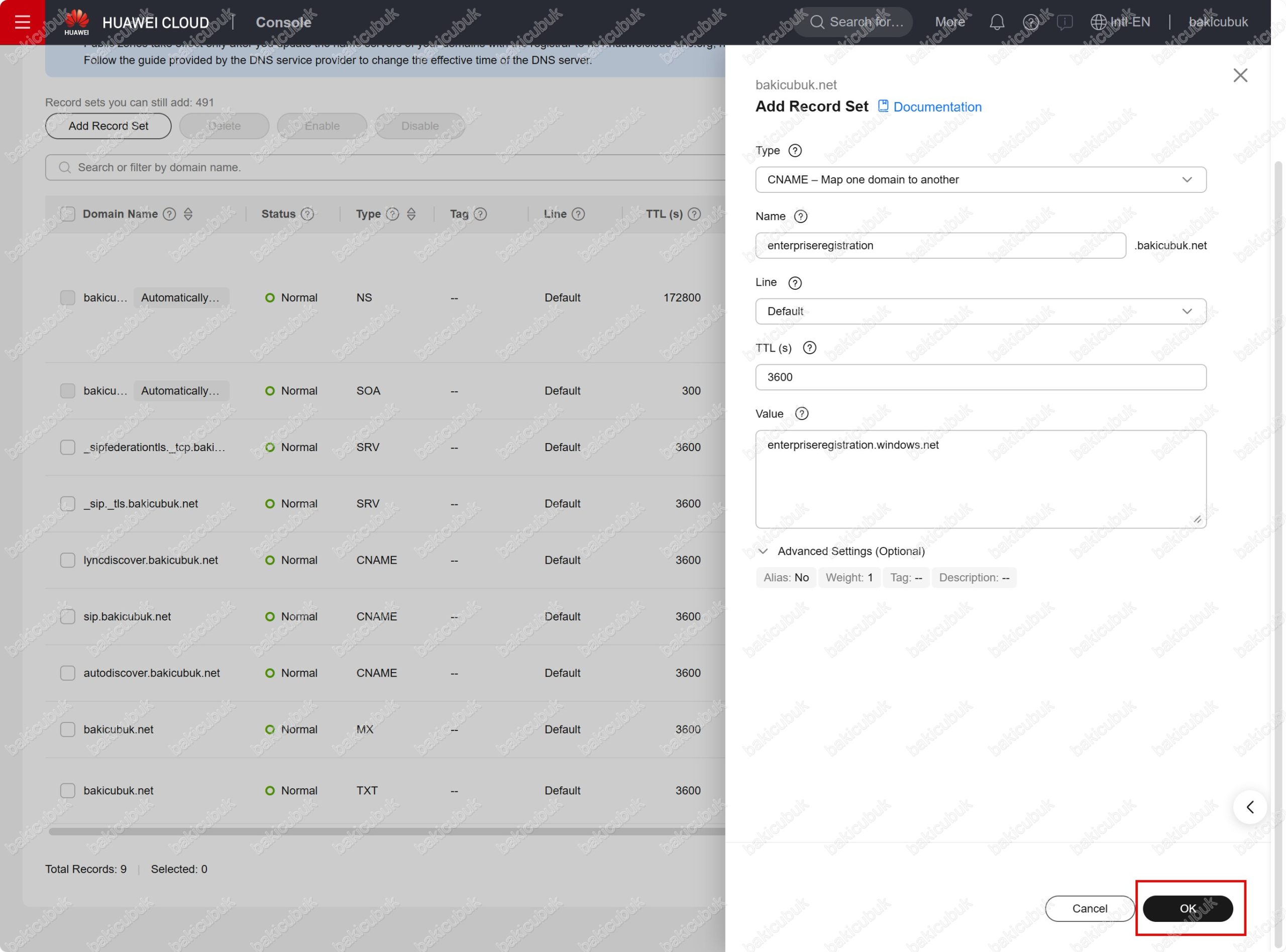The image size is (1286, 952).
Task: Open the More menu in top bar
Action: [x=949, y=22]
